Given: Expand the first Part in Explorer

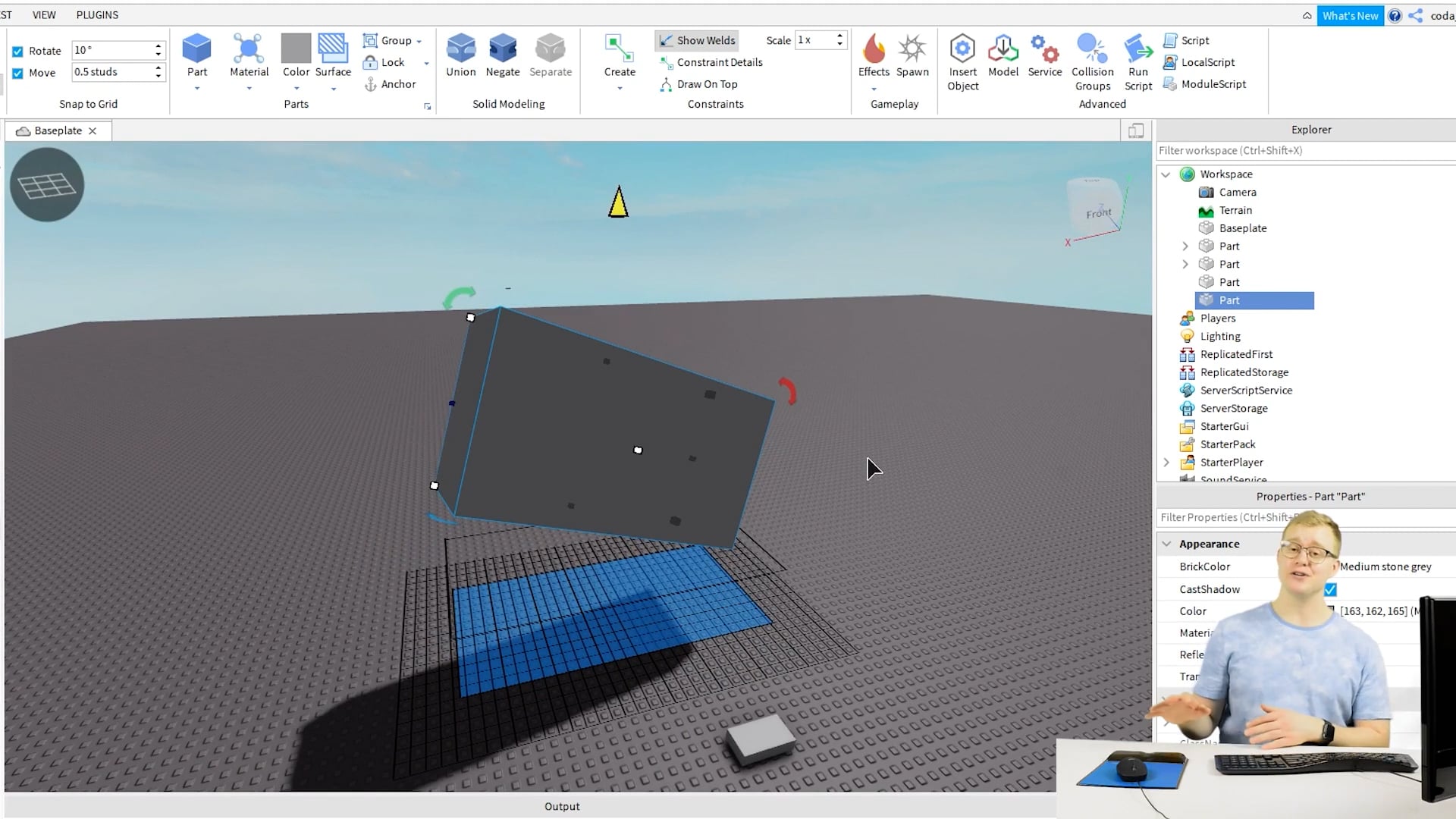Looking at the screenshot, I should tap(1185, 246).
